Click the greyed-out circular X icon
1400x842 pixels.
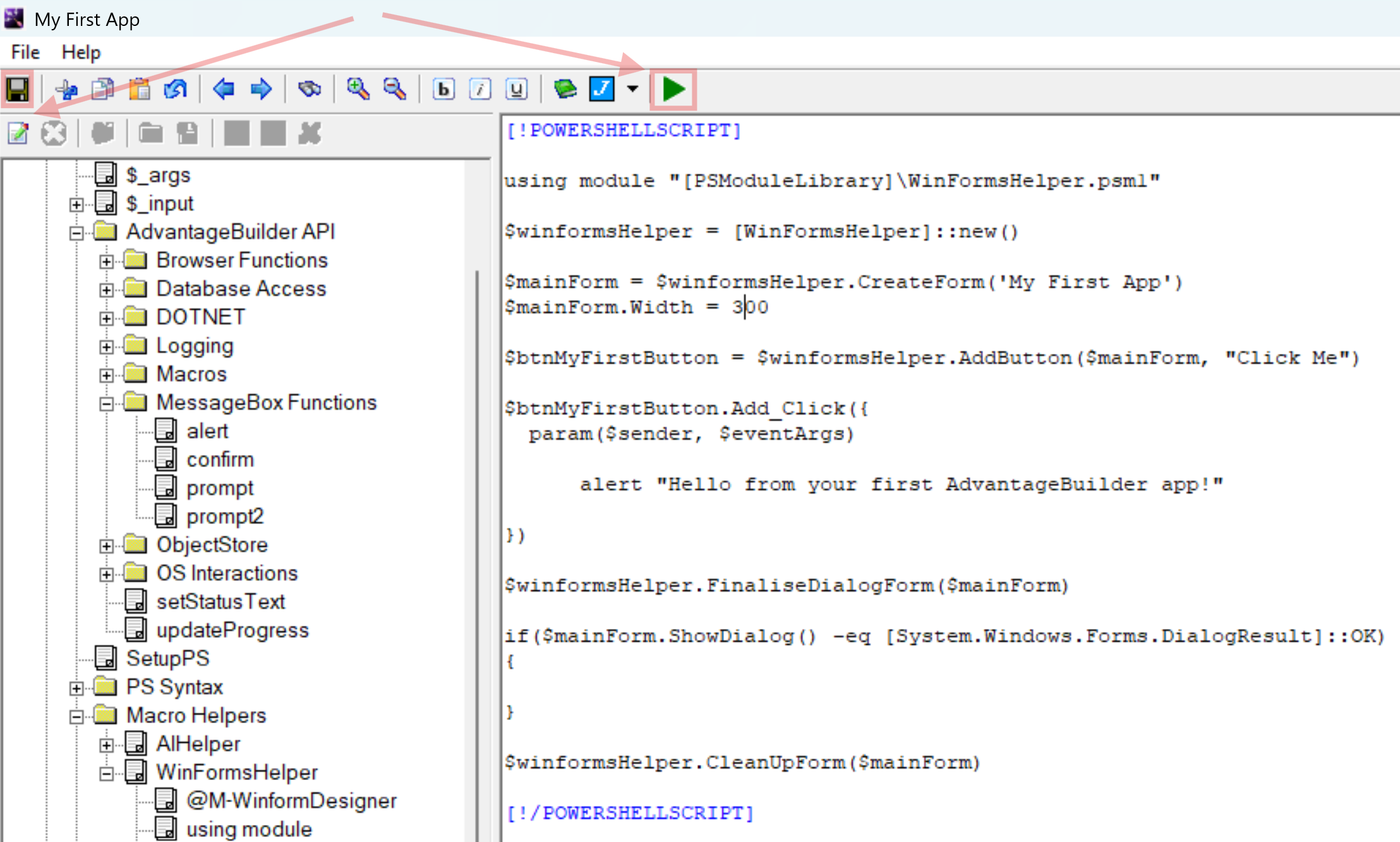click(54, 133)
